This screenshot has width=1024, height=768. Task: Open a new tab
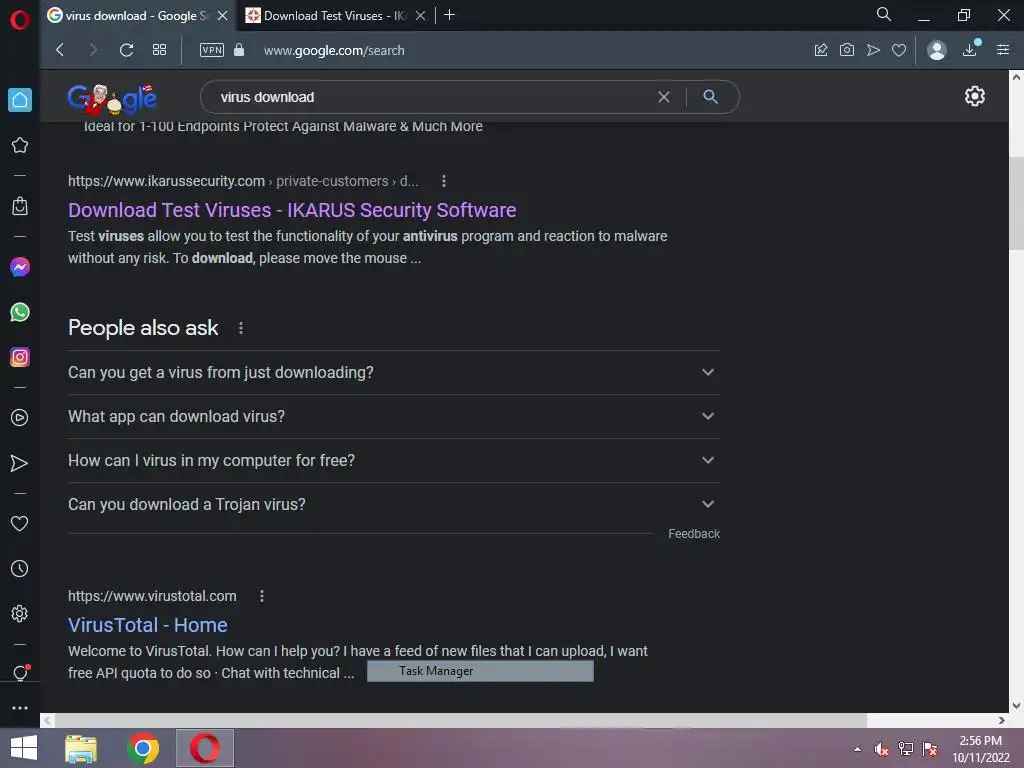[449, 15]
